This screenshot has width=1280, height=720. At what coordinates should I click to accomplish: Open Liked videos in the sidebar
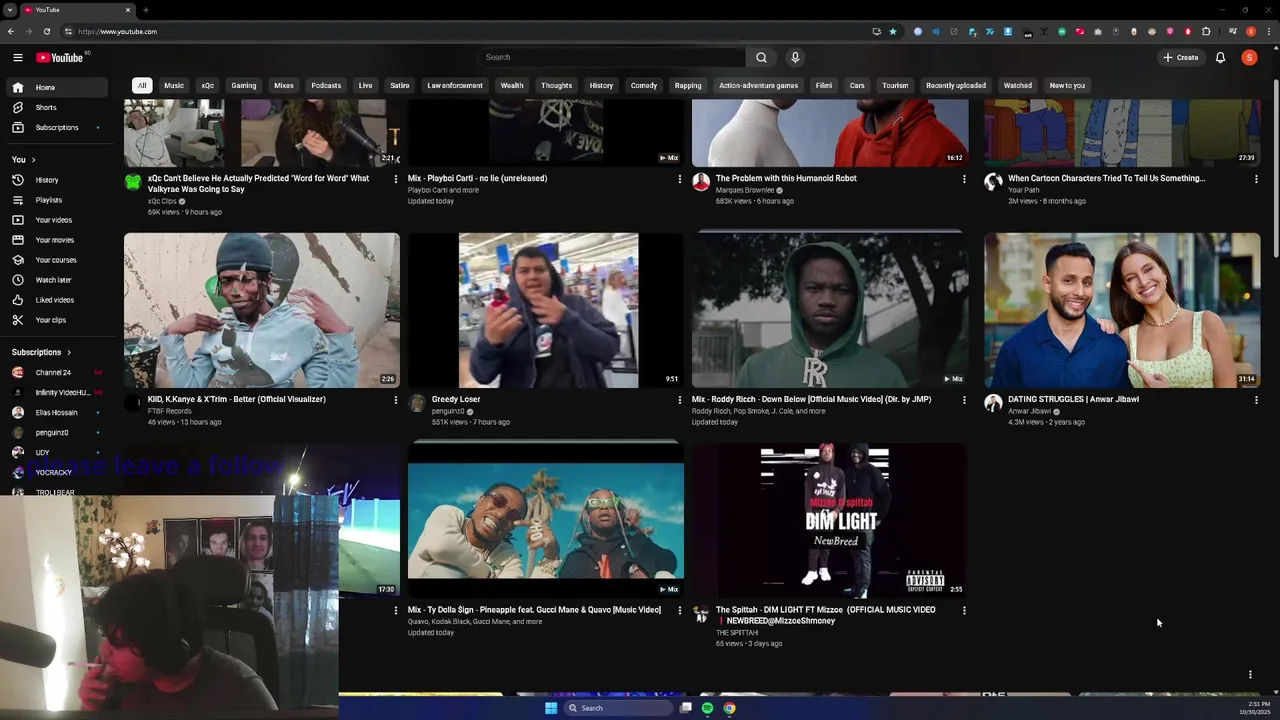coord(58,300)
